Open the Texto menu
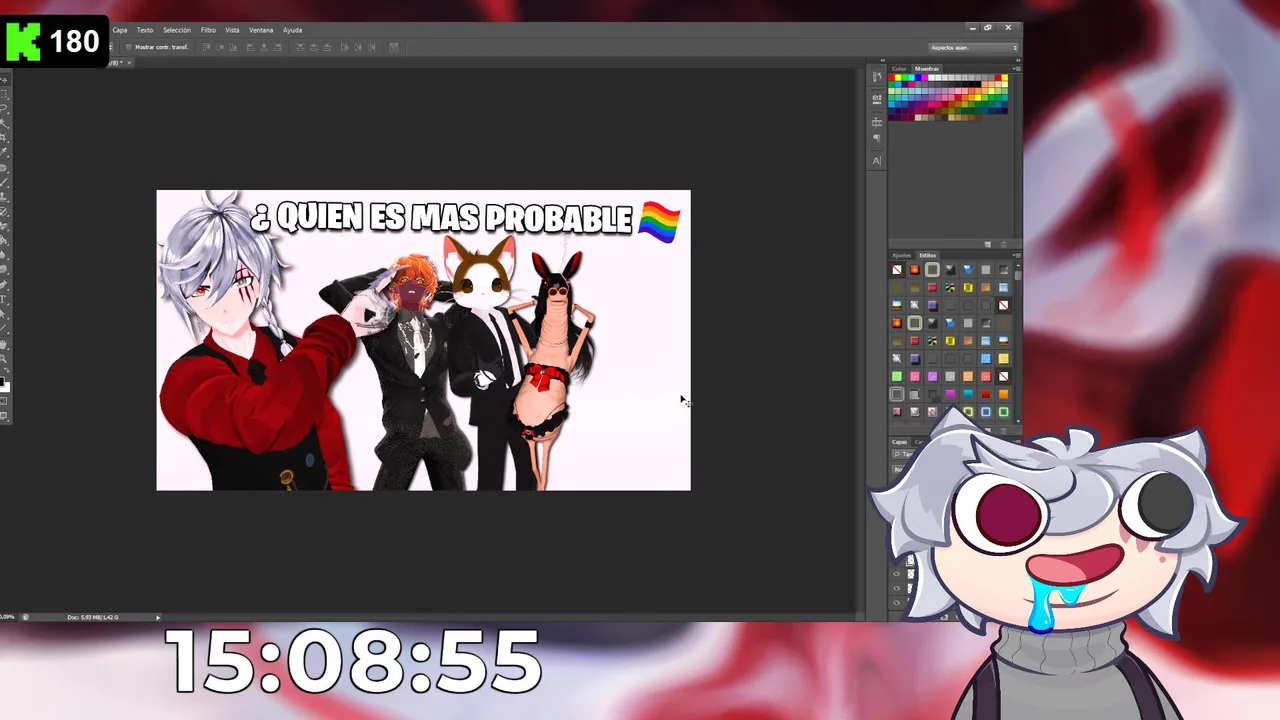1280x720 pixels. coord(145,30)
